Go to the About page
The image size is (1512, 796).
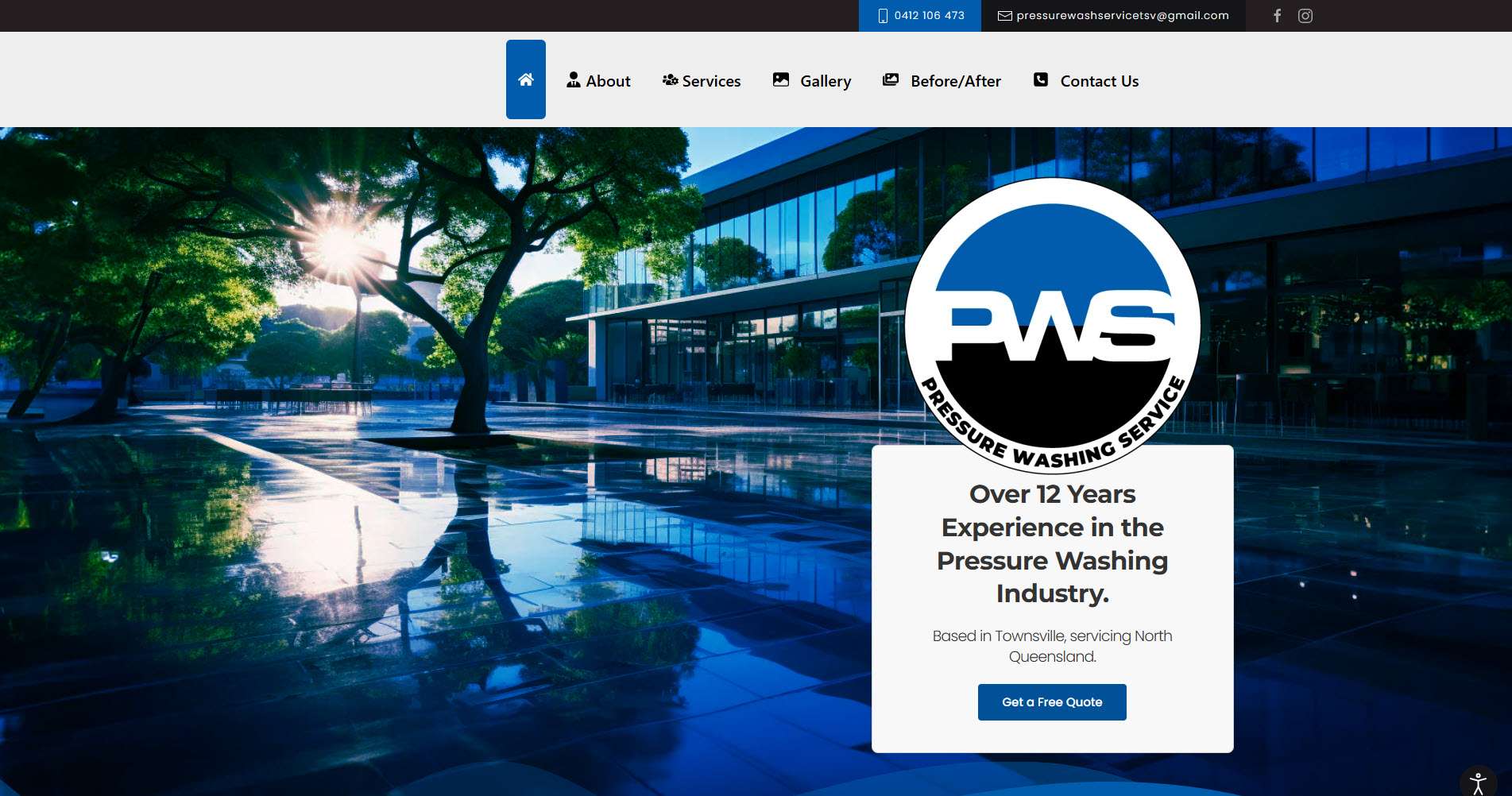[608, 81]
